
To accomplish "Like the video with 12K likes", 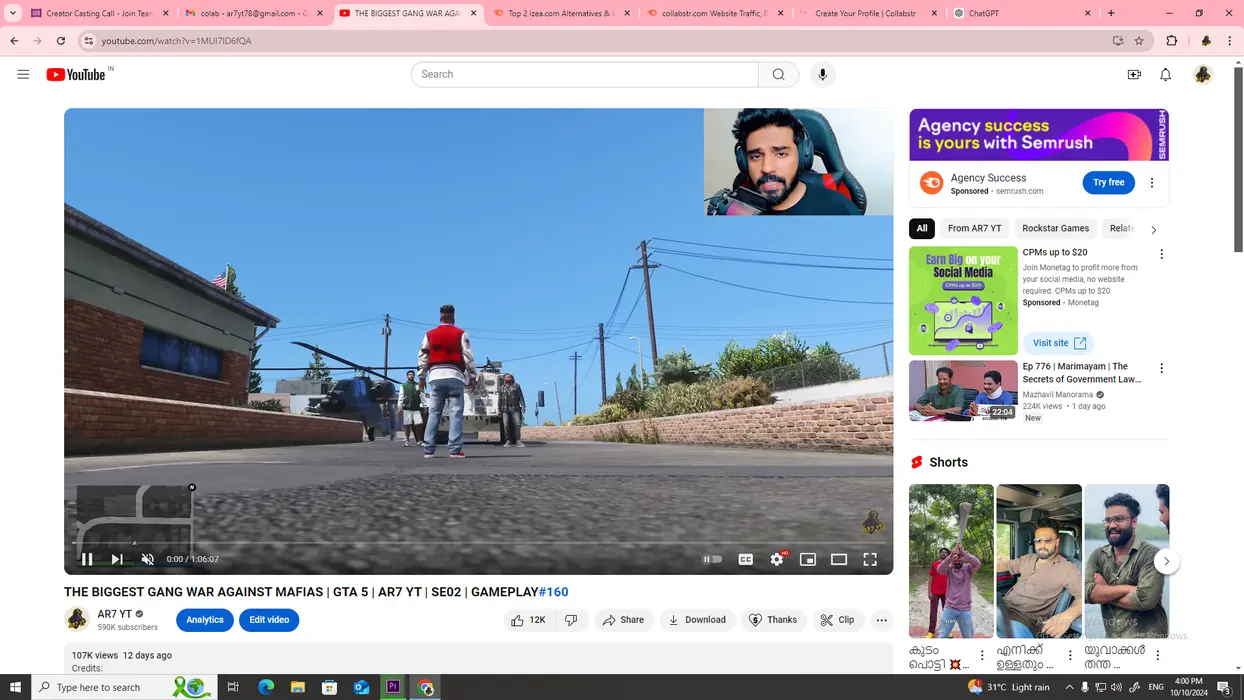I will pos(529,620).
